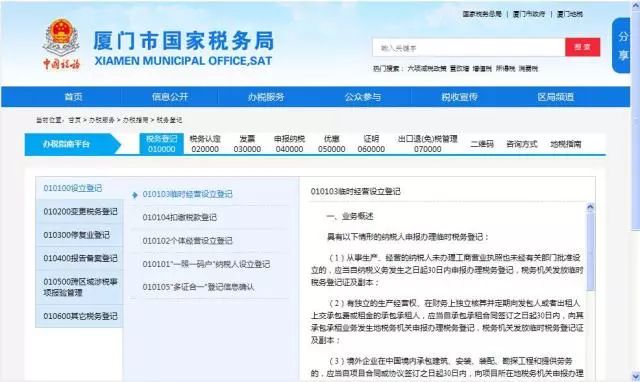The width and height of the screenshot is (640, 382).
Task: Go to 首页 in main navigation
Action: point(73,97)
